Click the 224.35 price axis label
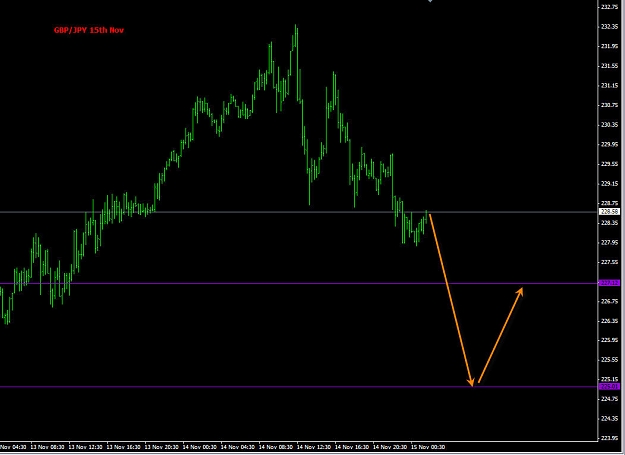The height and width of the screenshot is (455, 625). pos(609,418)
